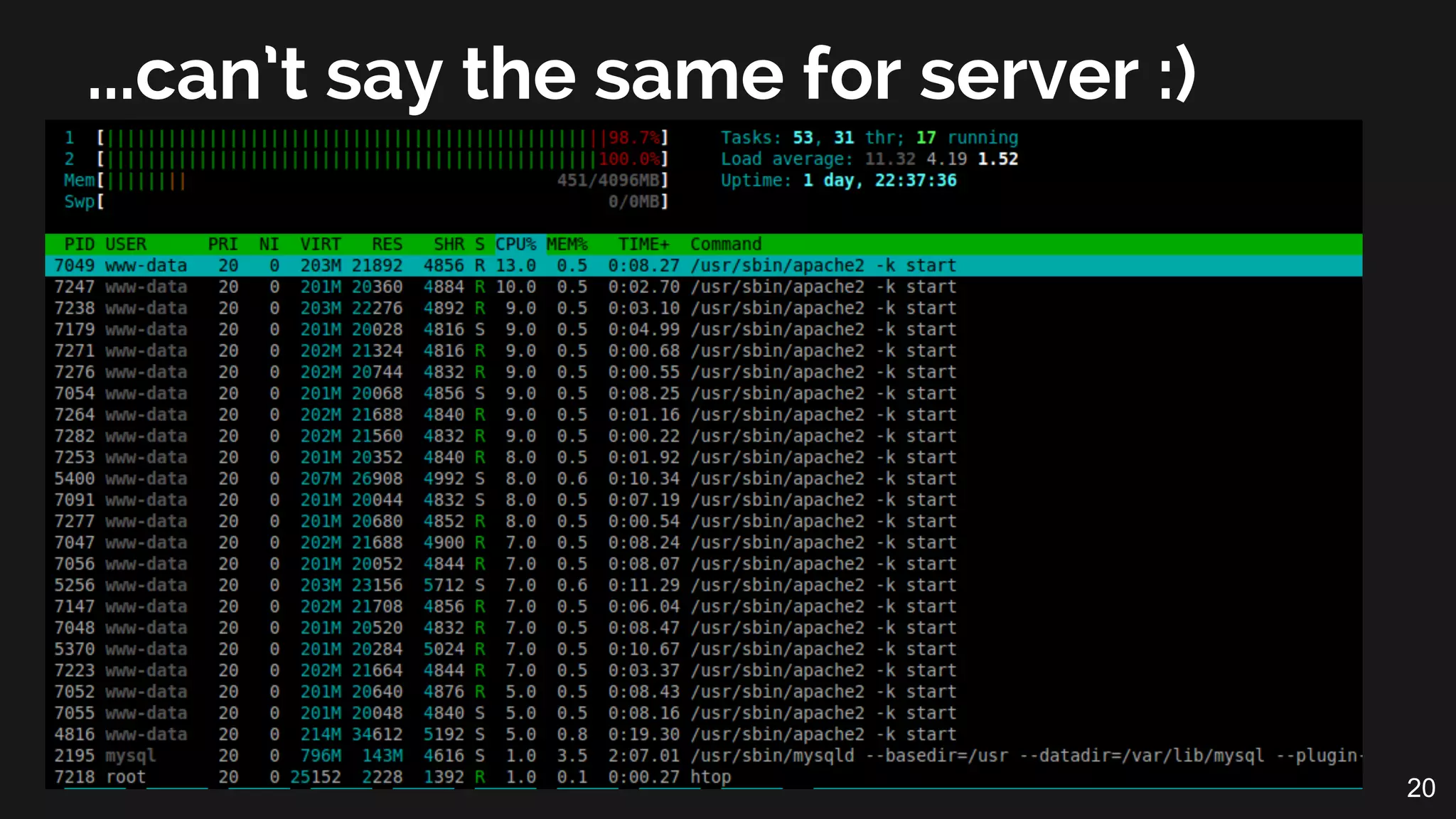Select process row PID 7147
Screen dimensions: 1456x819
pos(704,607)
